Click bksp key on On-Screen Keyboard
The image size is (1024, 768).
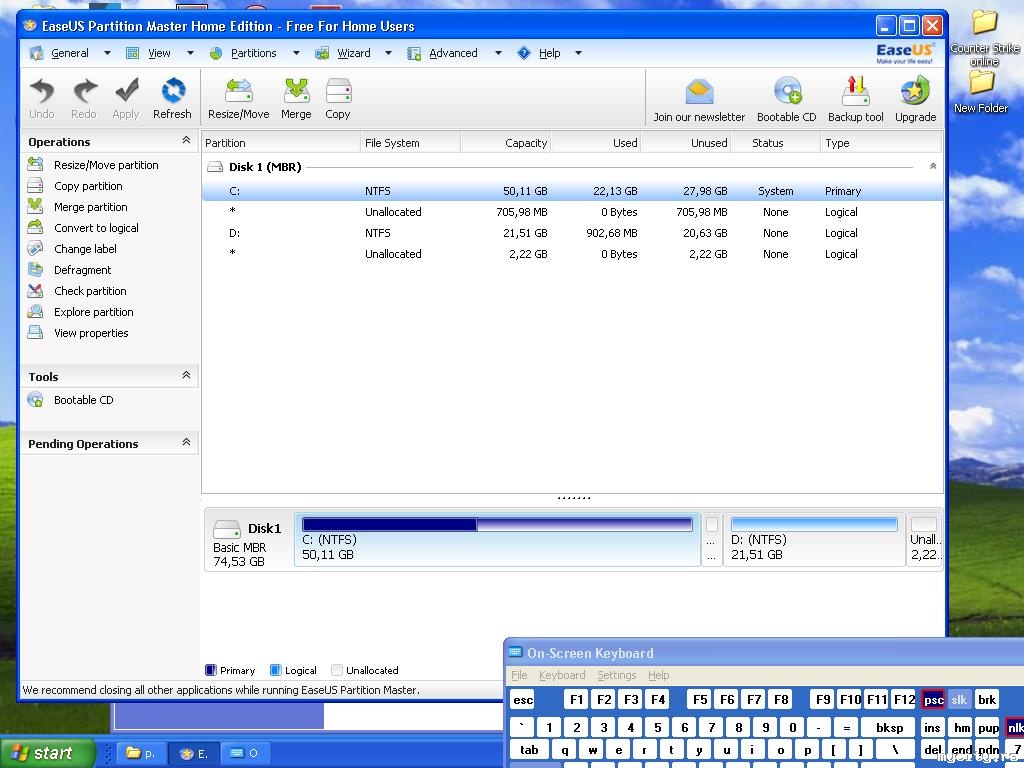pyautogui.click(x=889, y=728)
